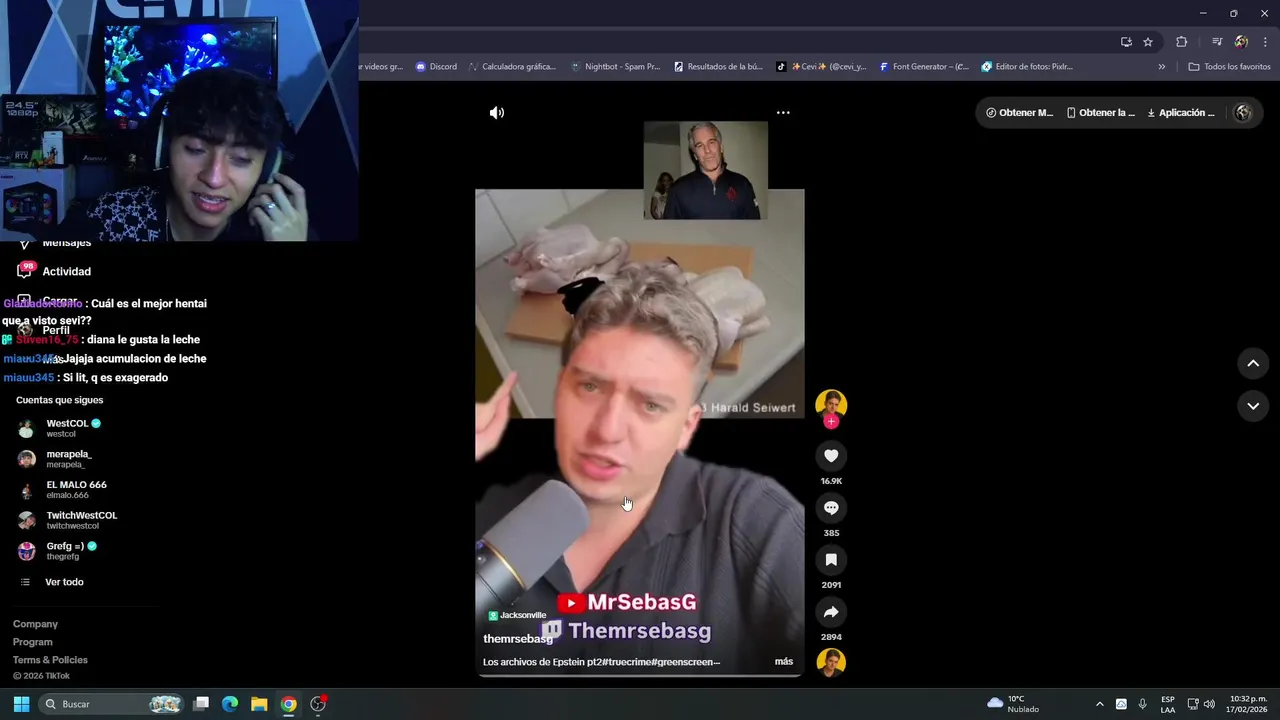Expand hidden bookmarks with the double chevron
Image resolution: width=1280 pixels, height=720 pixels.
(x=1162, y=67)
